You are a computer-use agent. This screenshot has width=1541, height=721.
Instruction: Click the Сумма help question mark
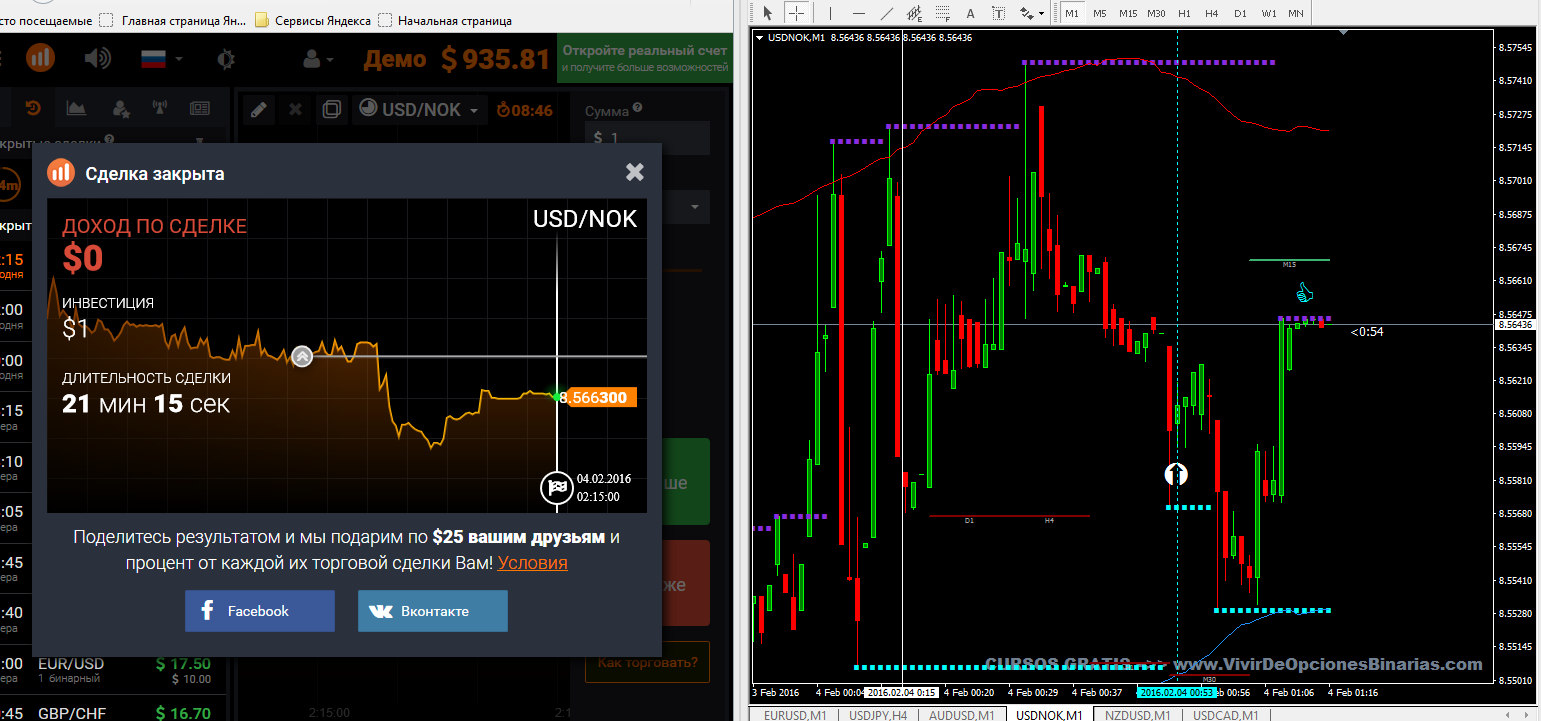point(637,109)
